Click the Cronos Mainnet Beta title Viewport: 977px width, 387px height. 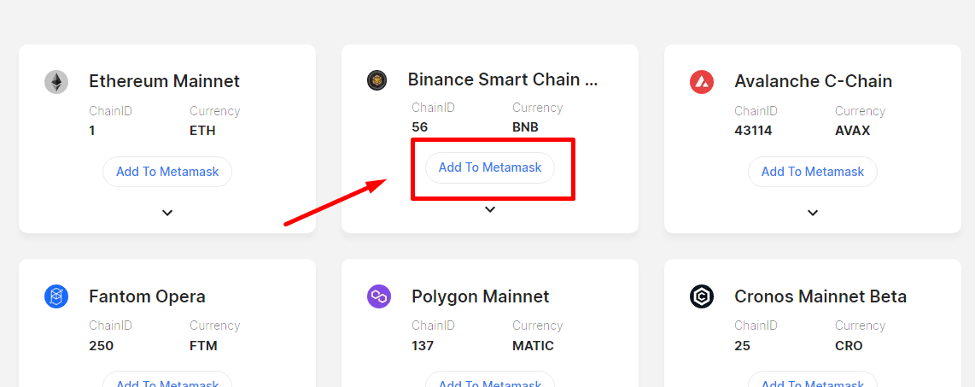820,296
